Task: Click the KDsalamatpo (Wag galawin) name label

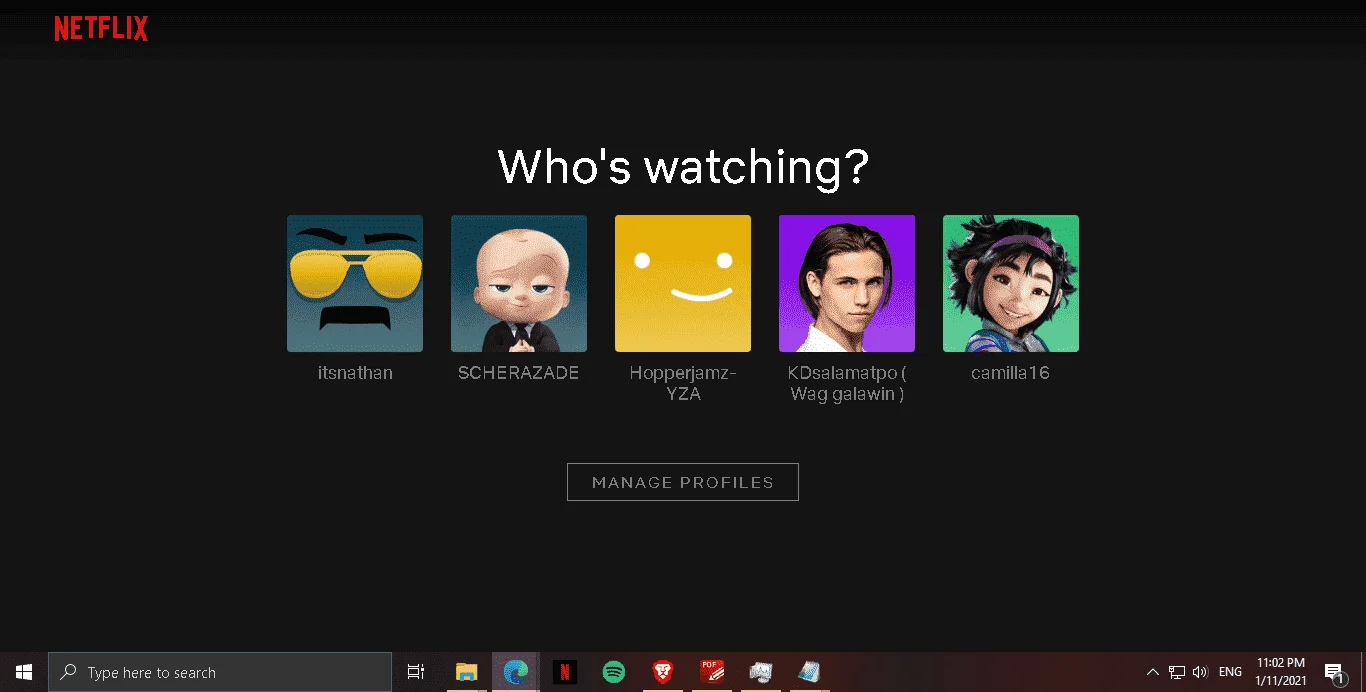Action: tap(847, 383)
